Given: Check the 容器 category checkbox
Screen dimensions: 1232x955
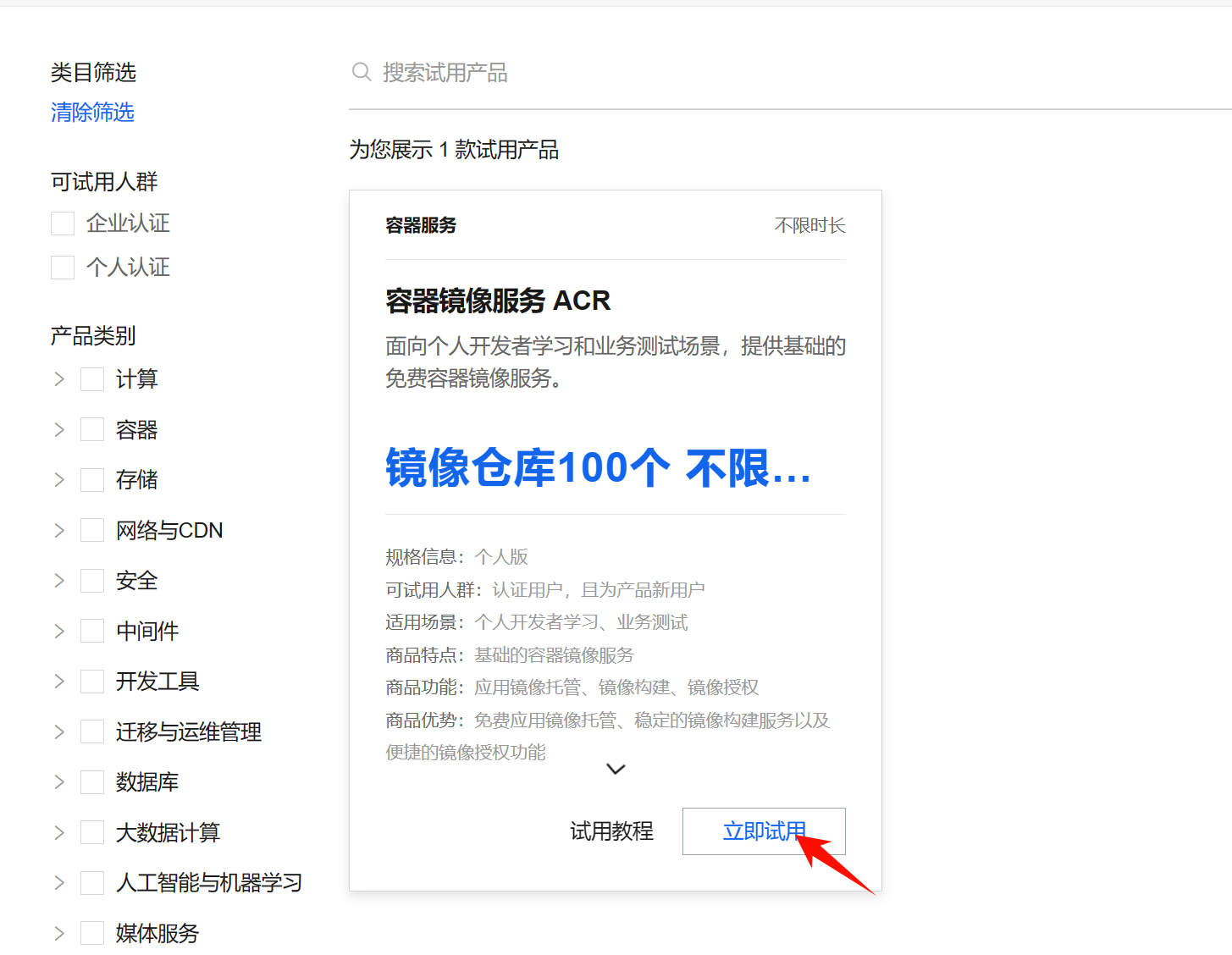Looking at the screenshot, I should point(91,429).
